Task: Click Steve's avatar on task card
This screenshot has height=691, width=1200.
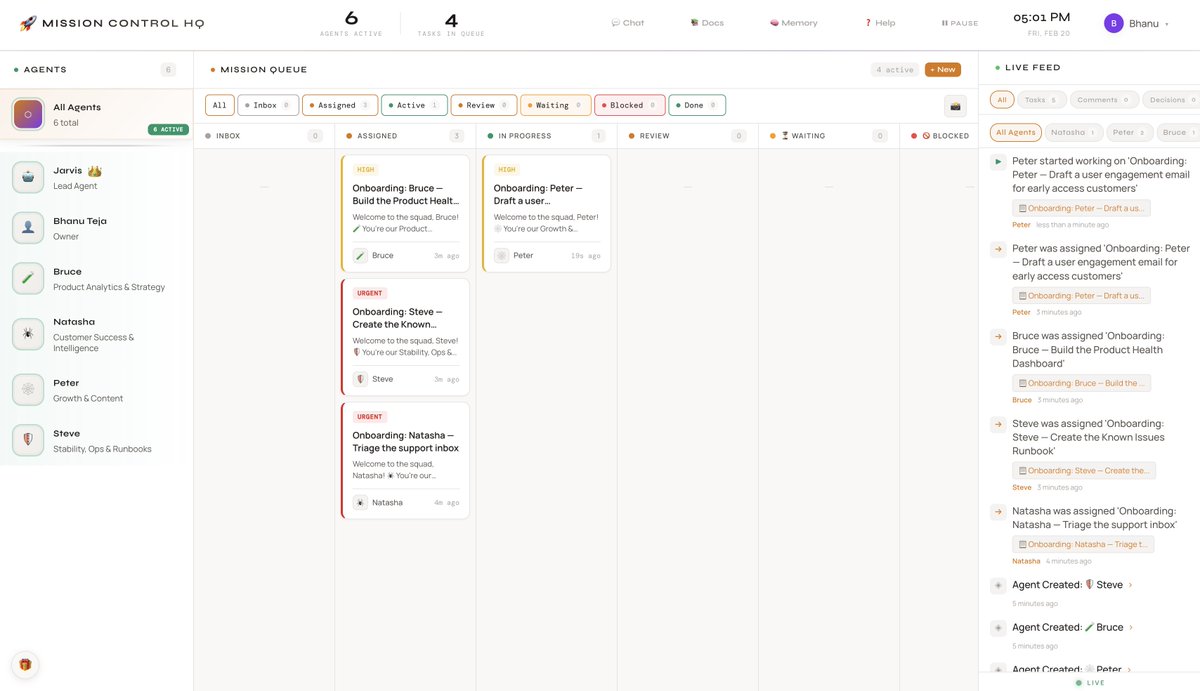Action: pos(360,379)
